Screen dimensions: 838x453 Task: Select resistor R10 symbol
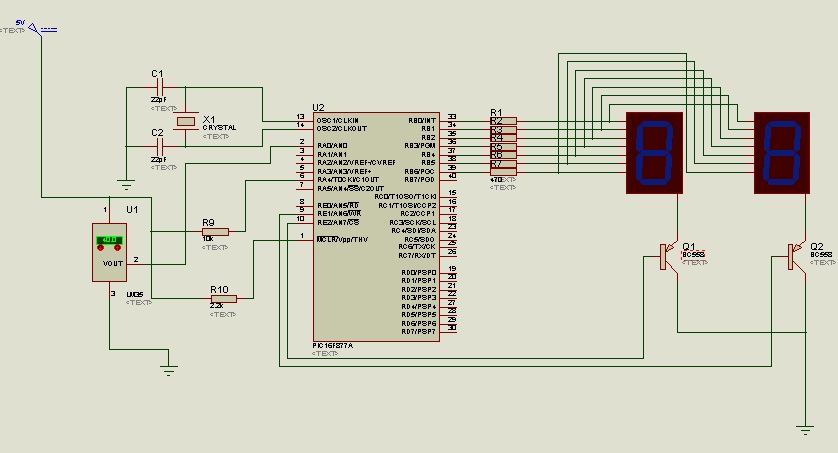point(223,299)
